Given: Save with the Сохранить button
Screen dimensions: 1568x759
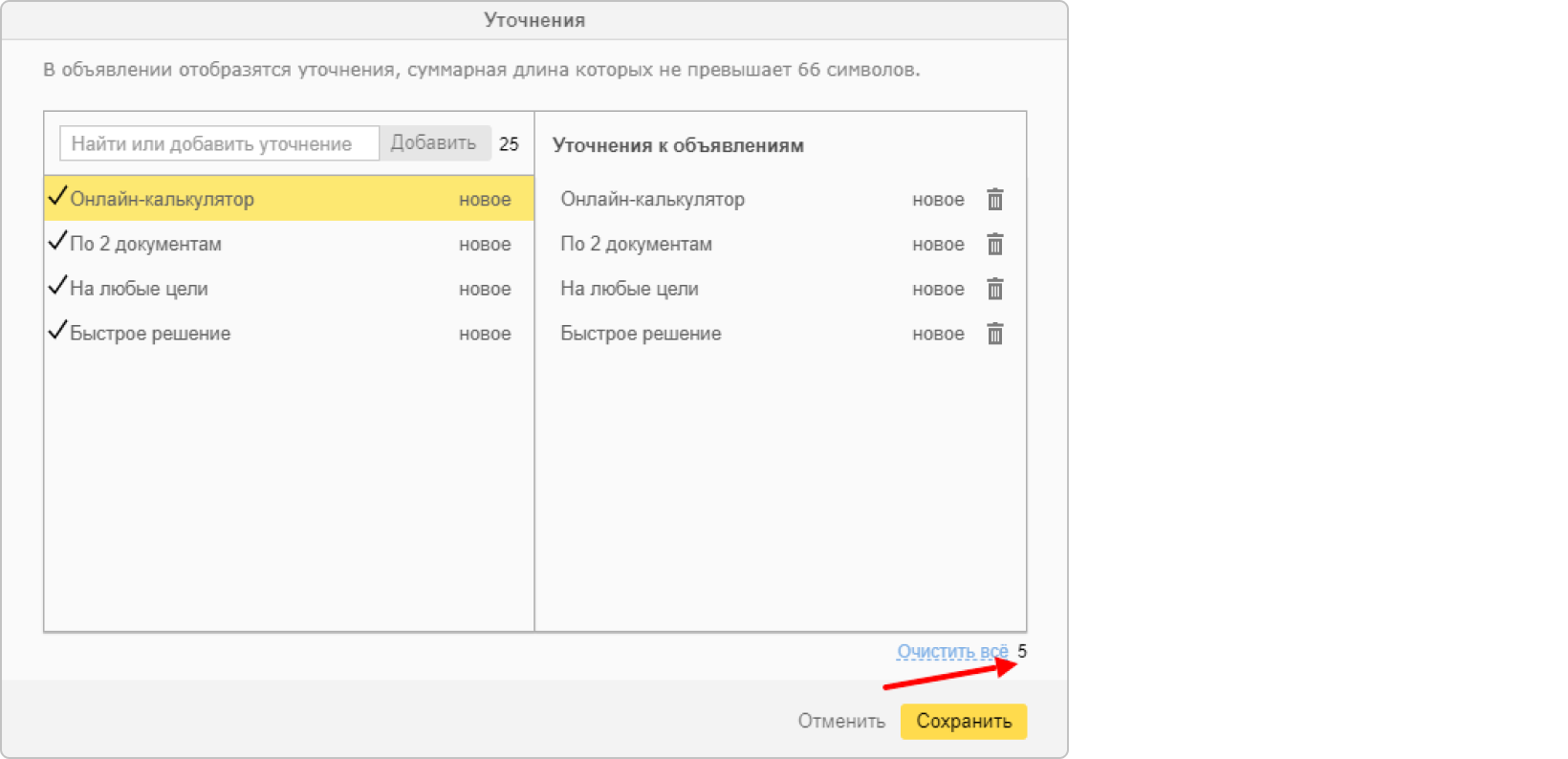Looking at the screenshot, I should [x=964, y=721].
